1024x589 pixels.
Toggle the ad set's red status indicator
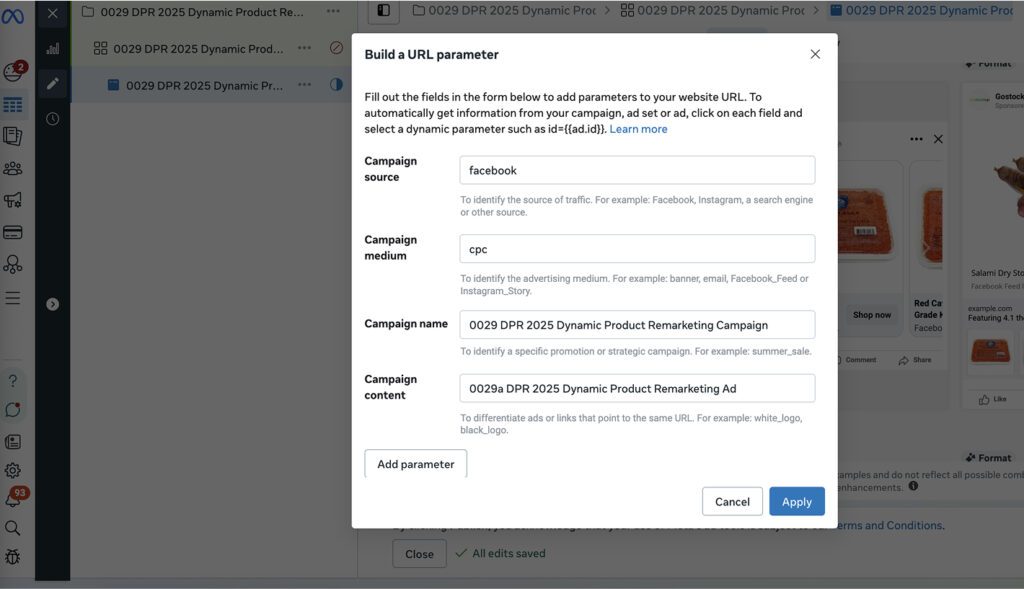point(336,48)
